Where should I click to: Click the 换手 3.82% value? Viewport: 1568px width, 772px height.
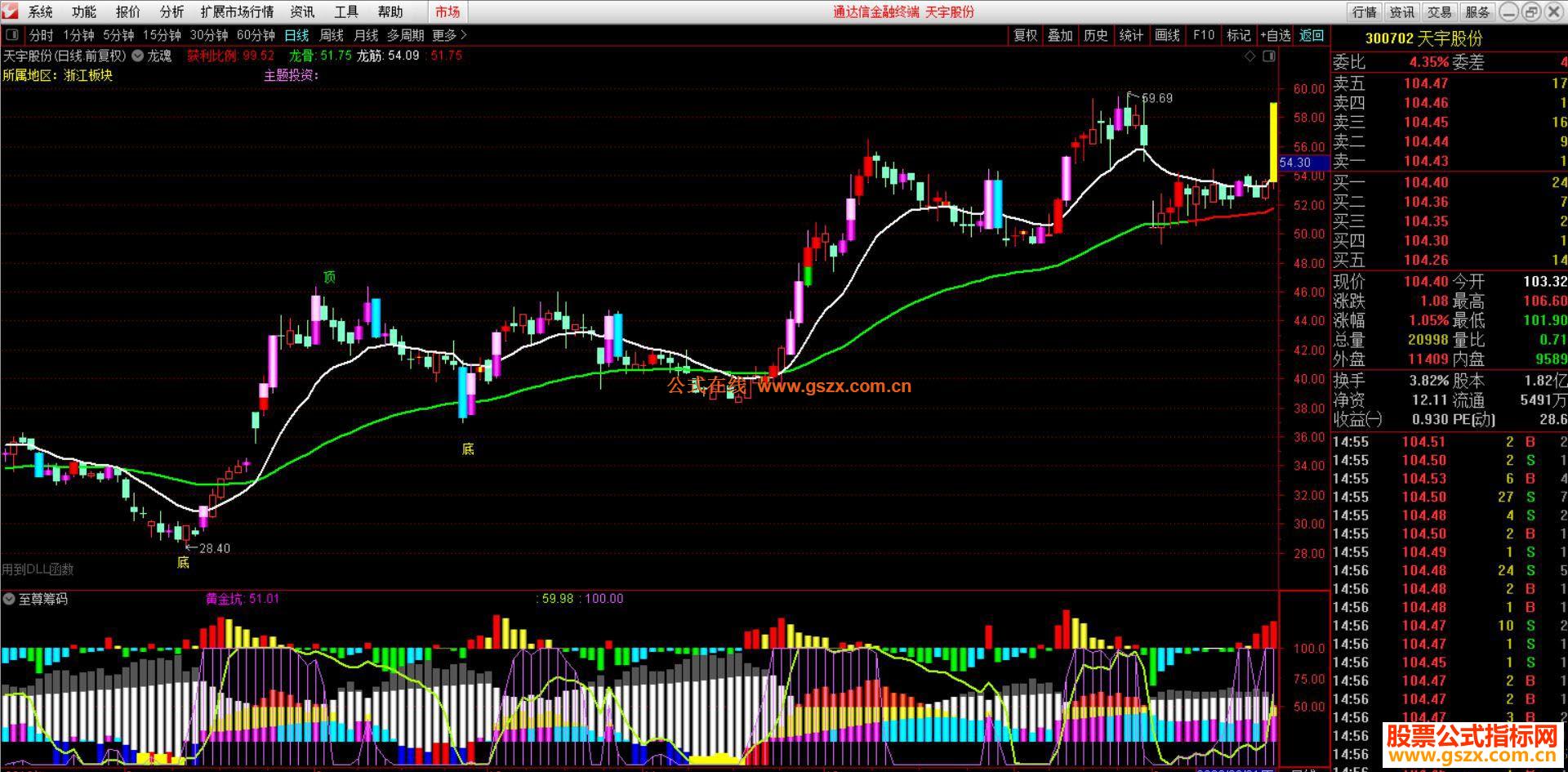coord(1428,380)
